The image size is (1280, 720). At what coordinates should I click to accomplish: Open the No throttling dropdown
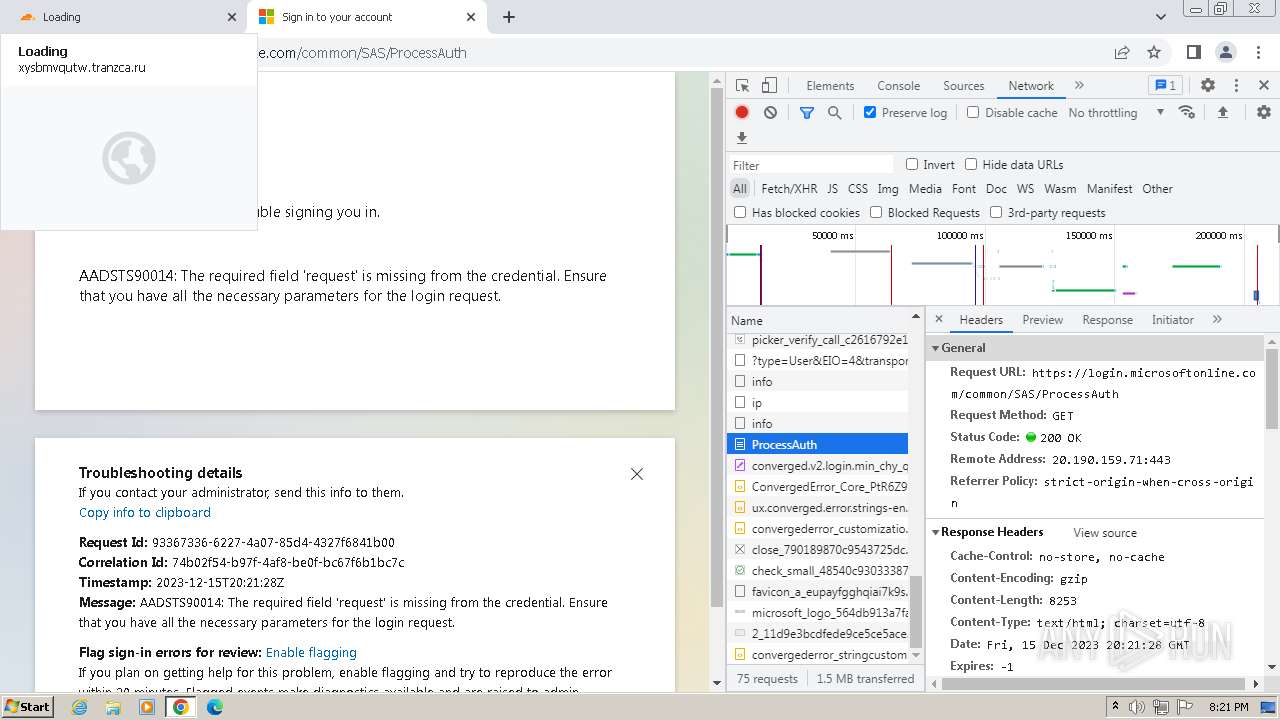coord(1116,113)
